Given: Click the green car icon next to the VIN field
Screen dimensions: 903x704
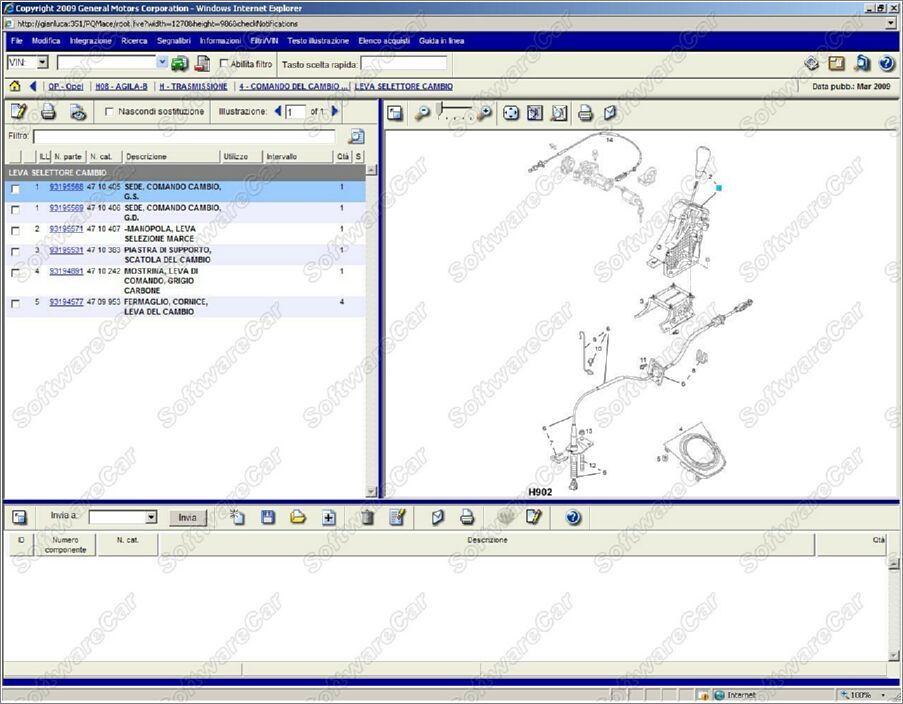Looking at the screenshot, I should 179,64.
